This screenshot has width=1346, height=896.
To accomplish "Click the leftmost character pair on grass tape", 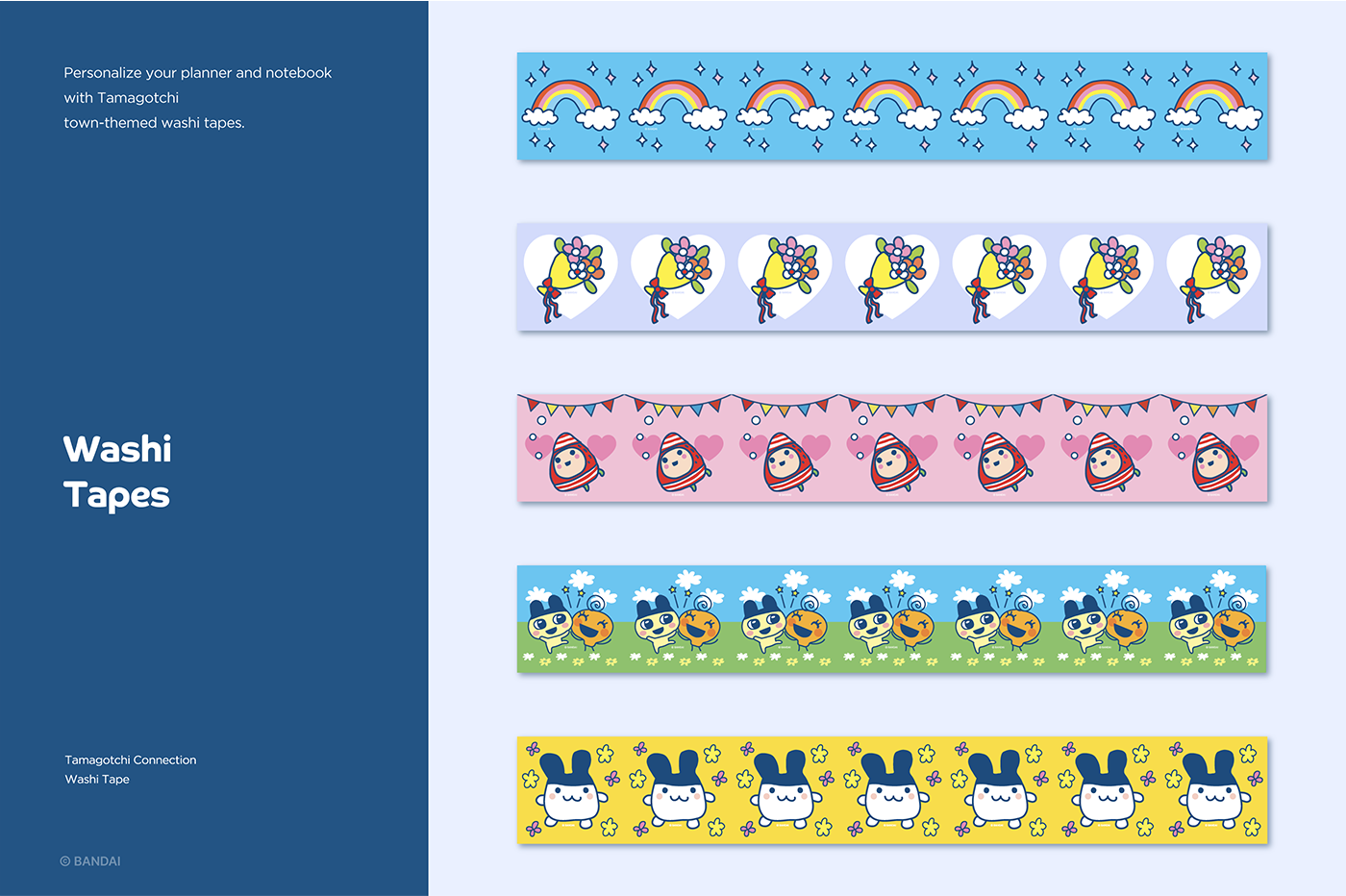I will click(x=573, y=625).
